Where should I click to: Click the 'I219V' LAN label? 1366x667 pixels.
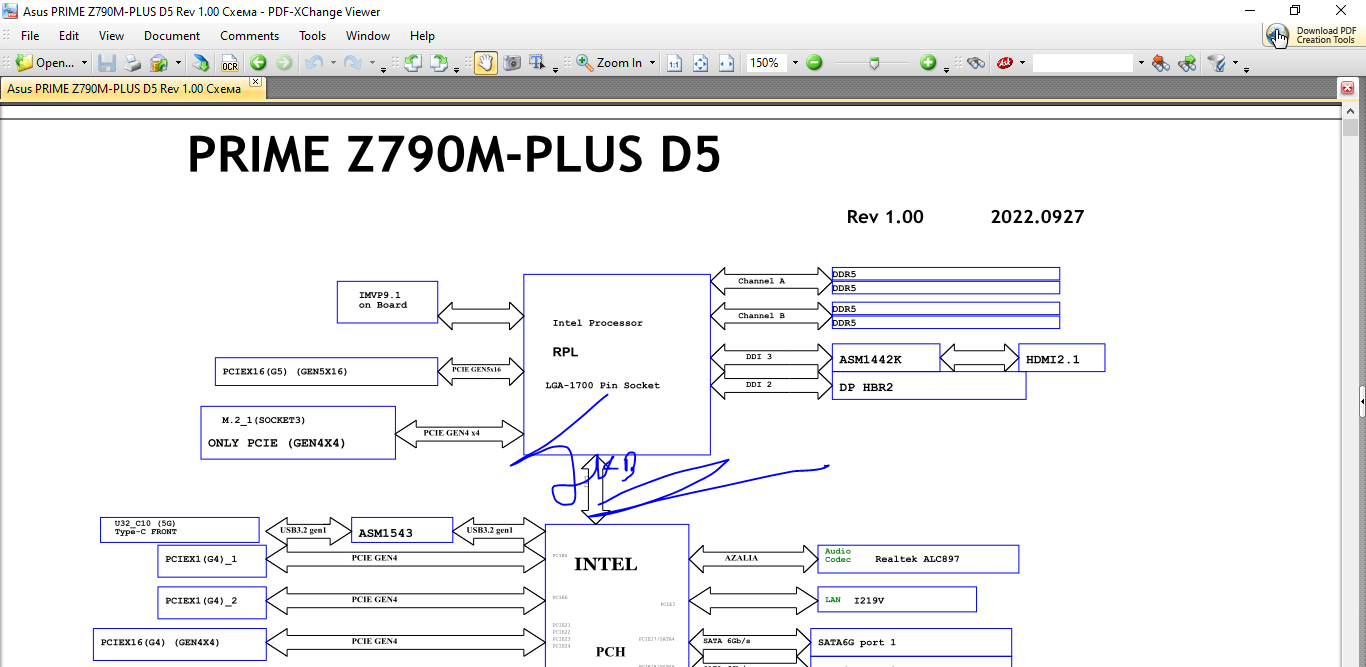click(x=869, y=600)
